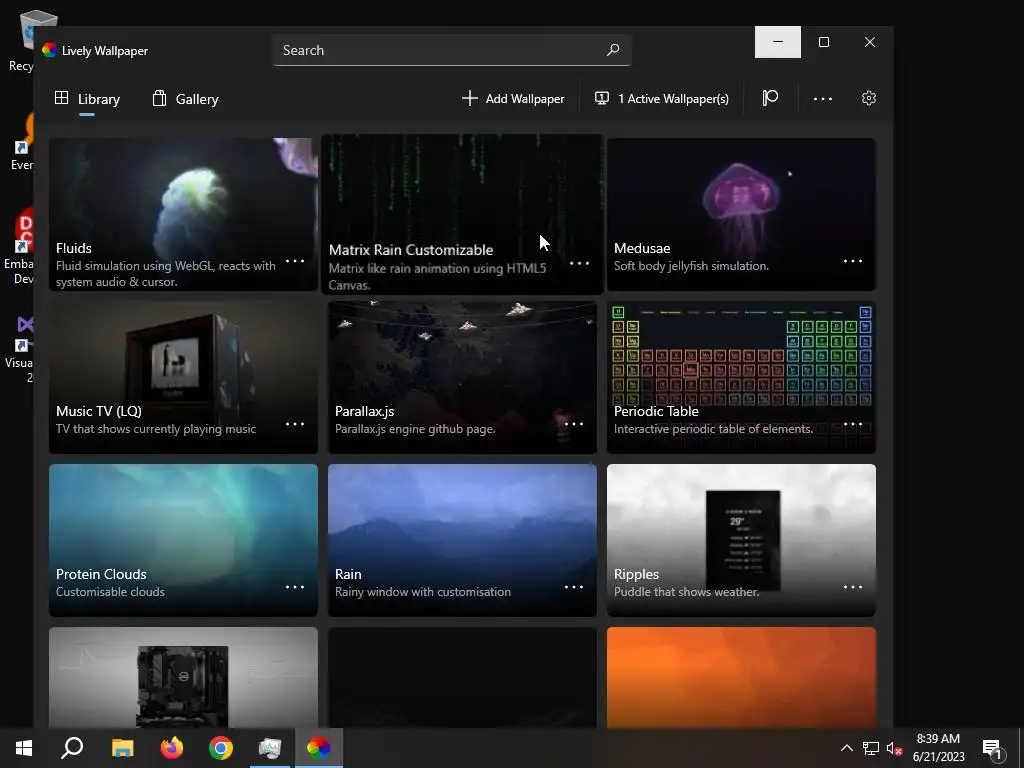This screenshot has width=1024, height=768.
Task: Click the monitor icon beside Active Wallpaper(s)
Action: [x=601, y=98]
